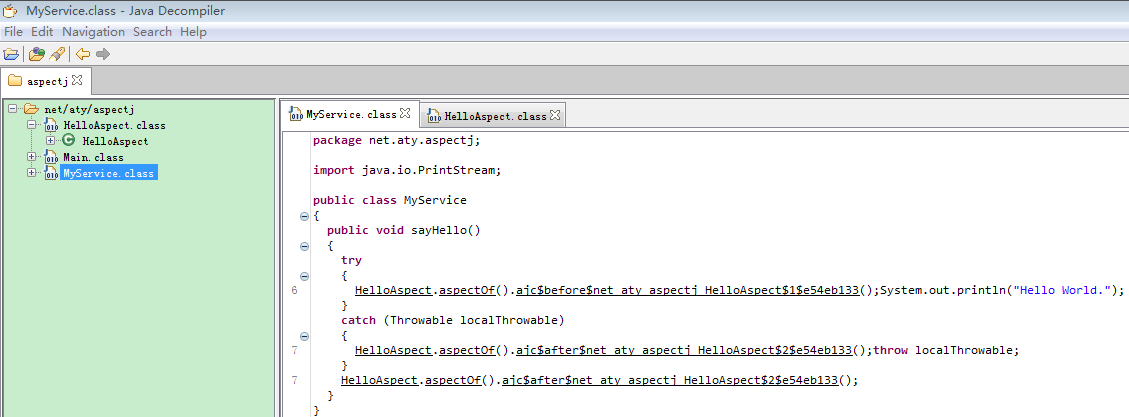Click the net/aty/aspectj folder icon

pyautogui.click(x=31, y=109)
